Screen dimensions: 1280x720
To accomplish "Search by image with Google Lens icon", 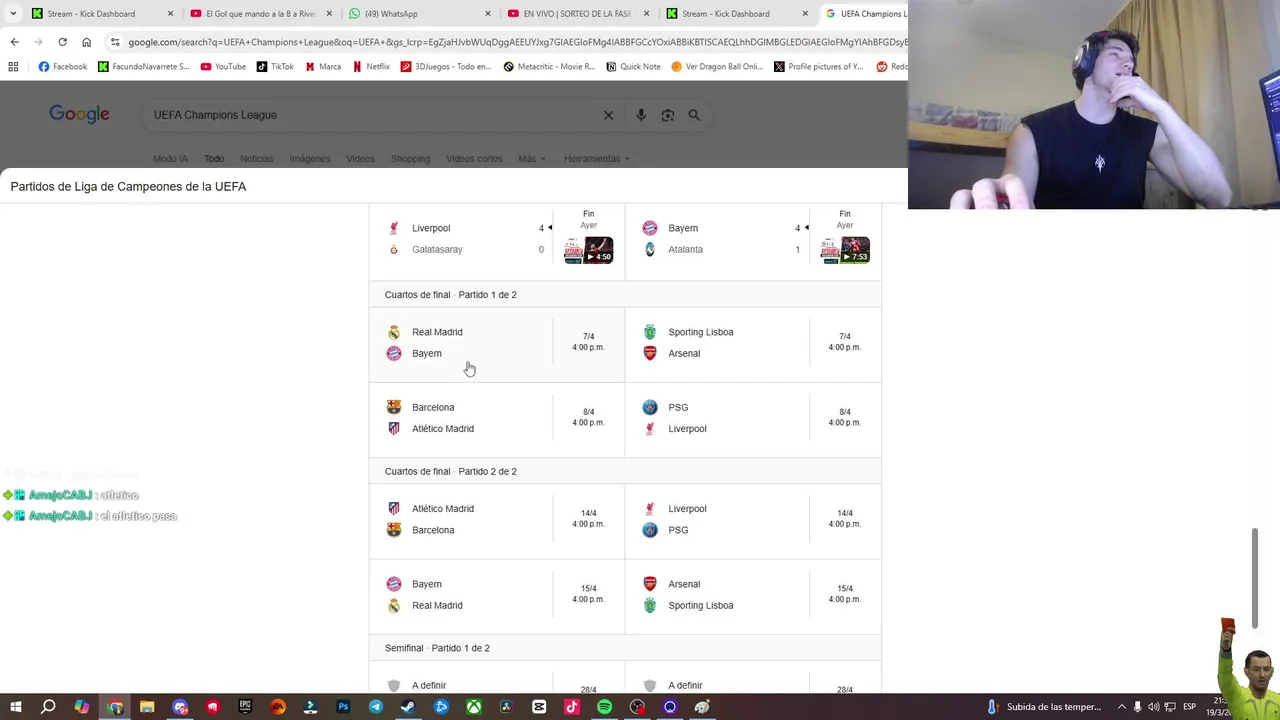I will coord(667,115).
